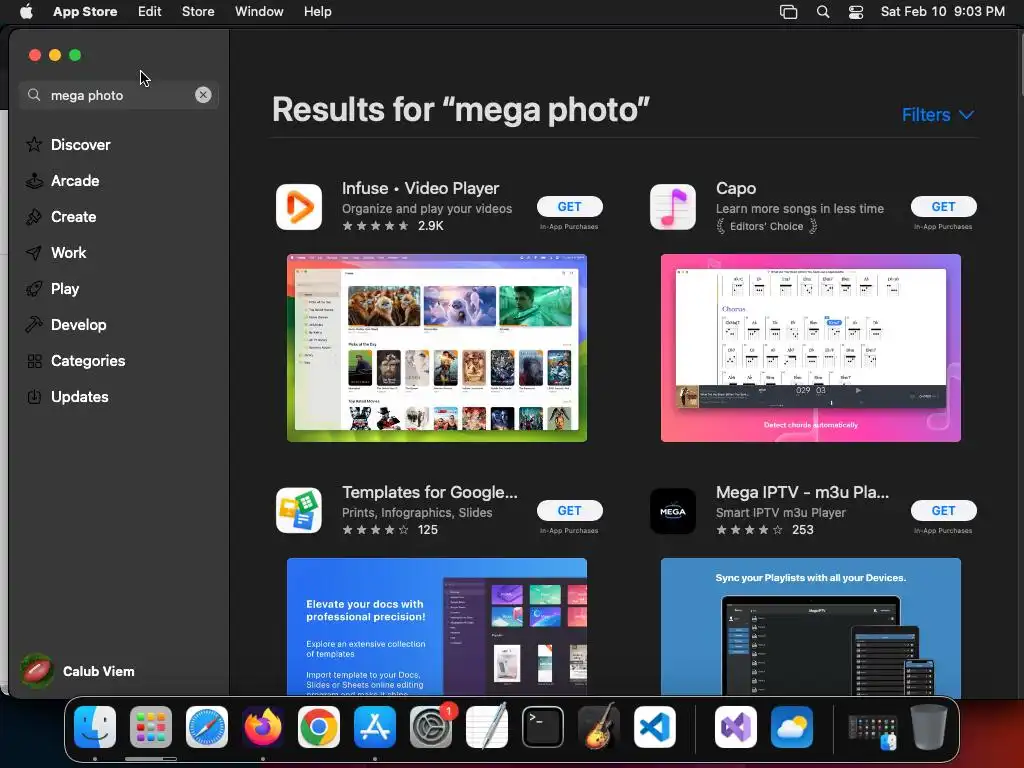Launch Visual Studio from the Dock
Image resolution: width=1024 pixels, height=768 pixels.
736,727
